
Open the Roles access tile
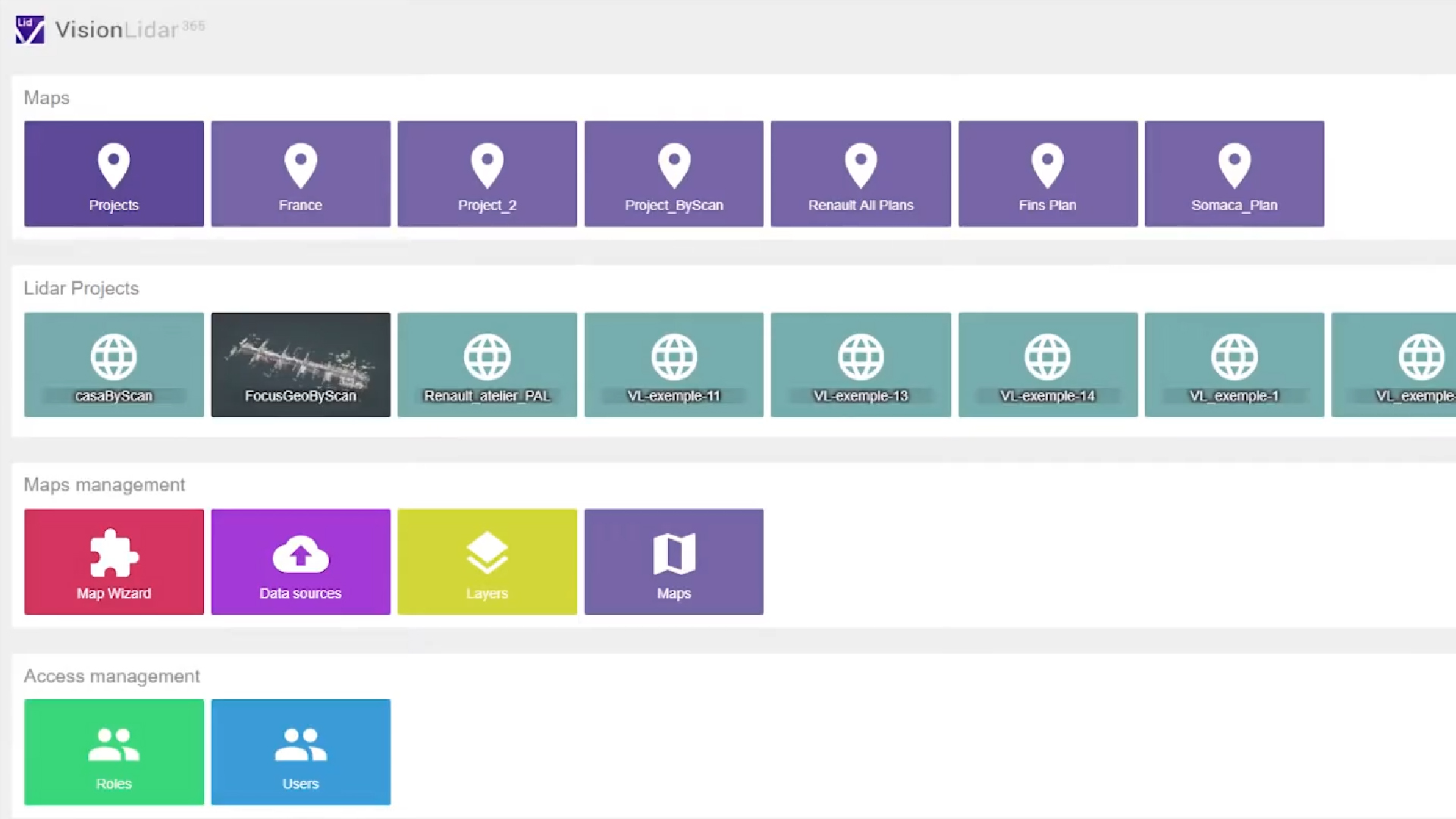pos(114,752)
